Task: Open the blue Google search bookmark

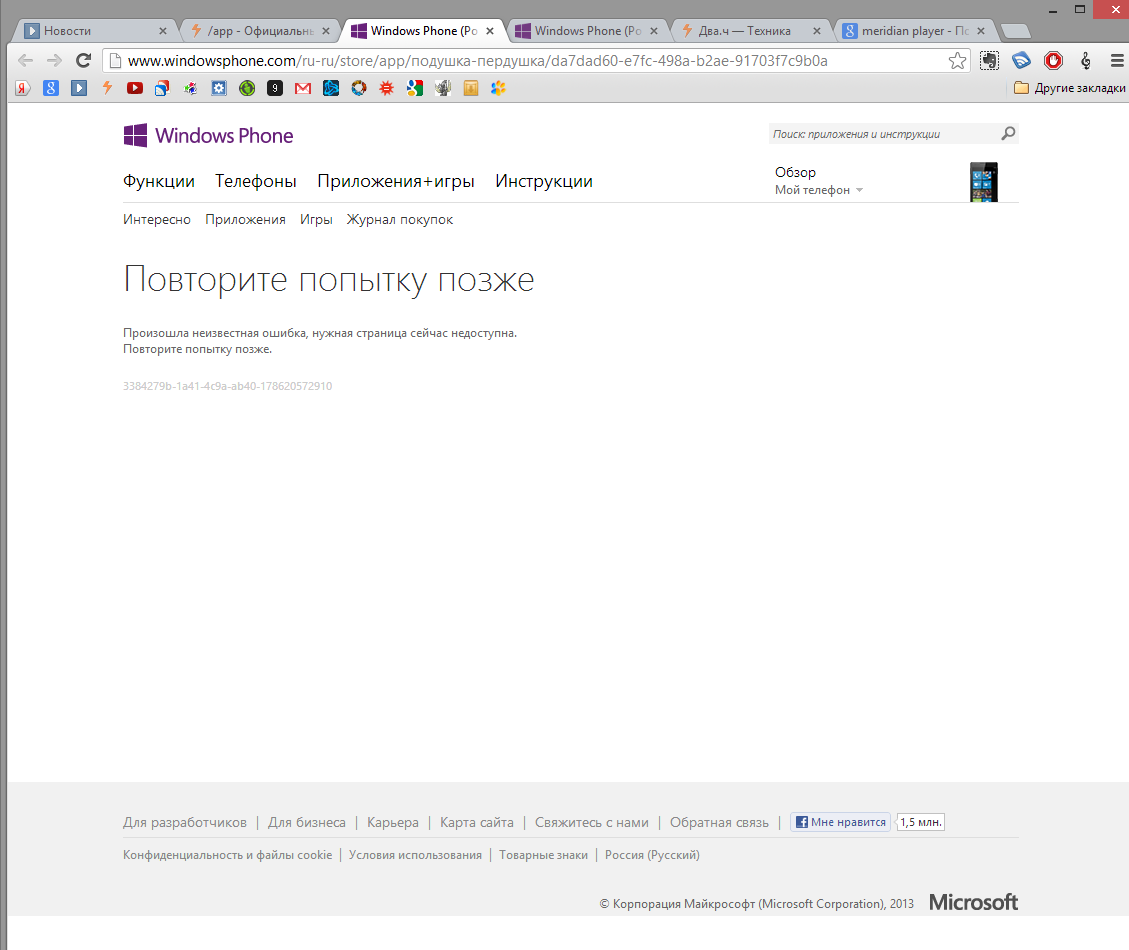Action: (50, 89)
